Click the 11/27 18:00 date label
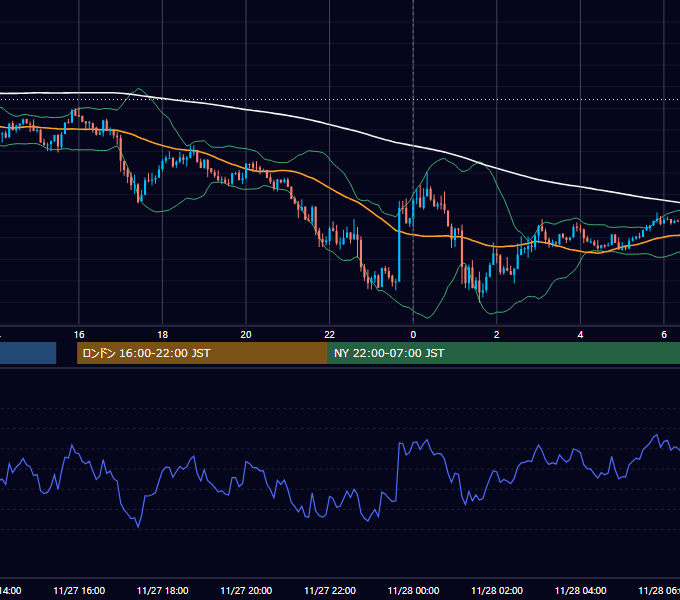Image resolution: width=680 pixels, height=600 pixels. pyautogui.click(x=163, y=590)
